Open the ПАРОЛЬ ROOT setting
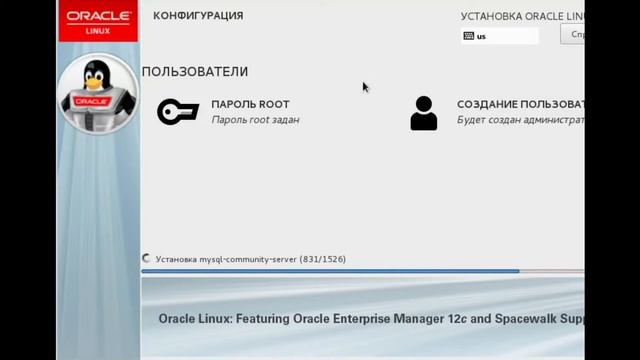This screenshot has width=640, height=360. [x=250, y=104]
